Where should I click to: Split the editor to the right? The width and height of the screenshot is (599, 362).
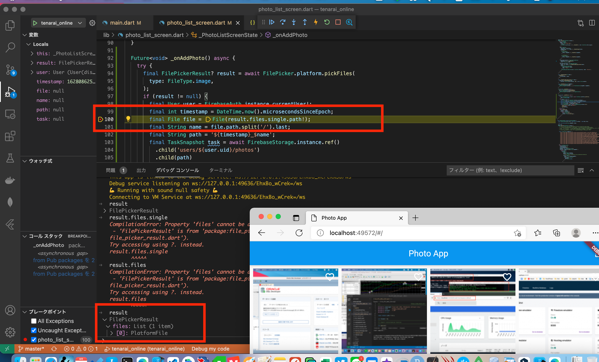tap(592, 23)
